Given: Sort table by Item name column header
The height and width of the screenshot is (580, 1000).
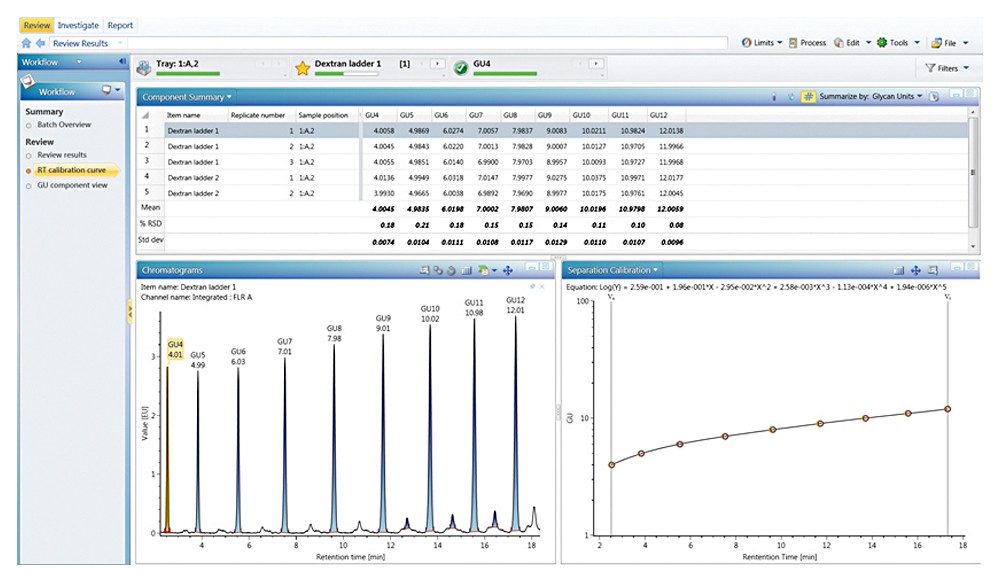Looking at the screenshot, I should click(195, 115).
